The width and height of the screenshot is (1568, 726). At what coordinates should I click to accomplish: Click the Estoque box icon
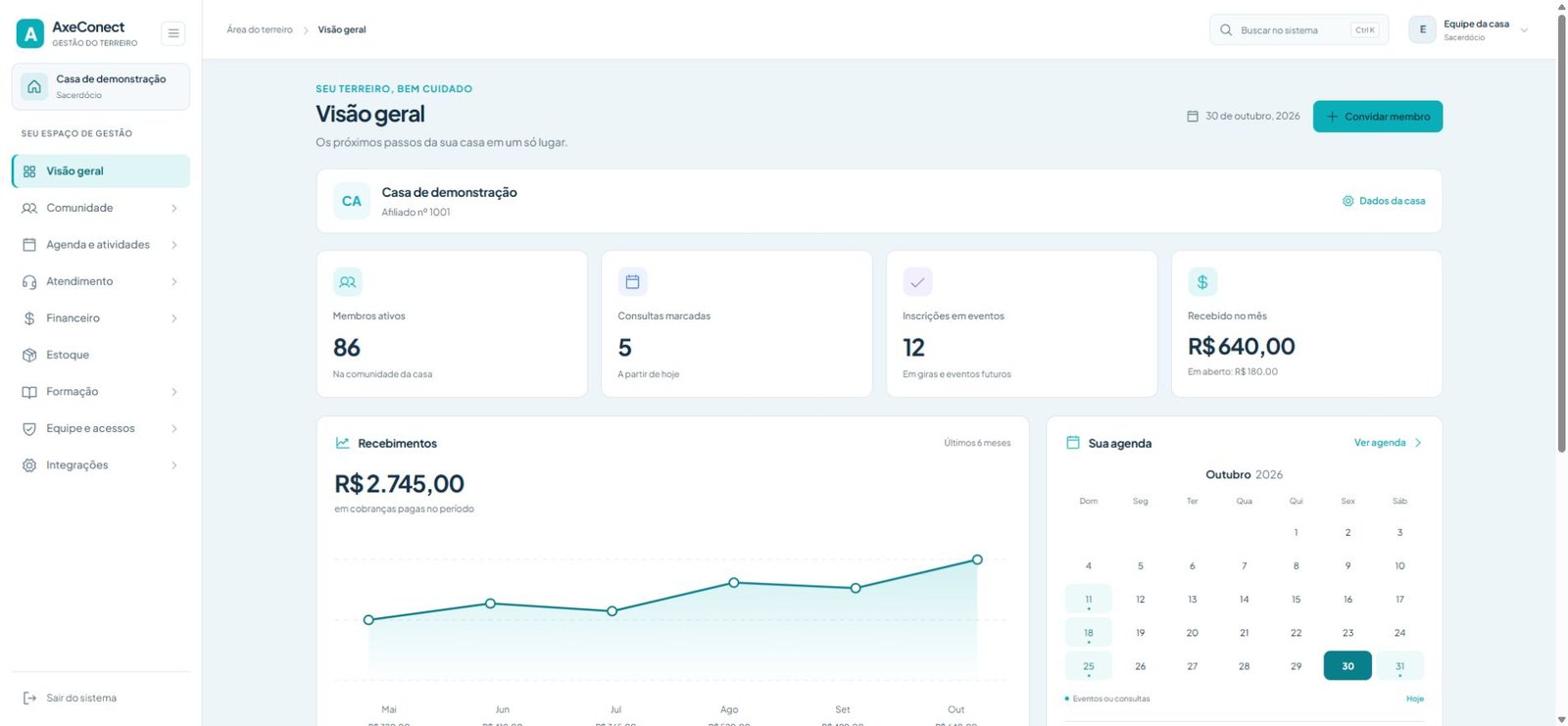pyautogui.click(x=29, y=355)
